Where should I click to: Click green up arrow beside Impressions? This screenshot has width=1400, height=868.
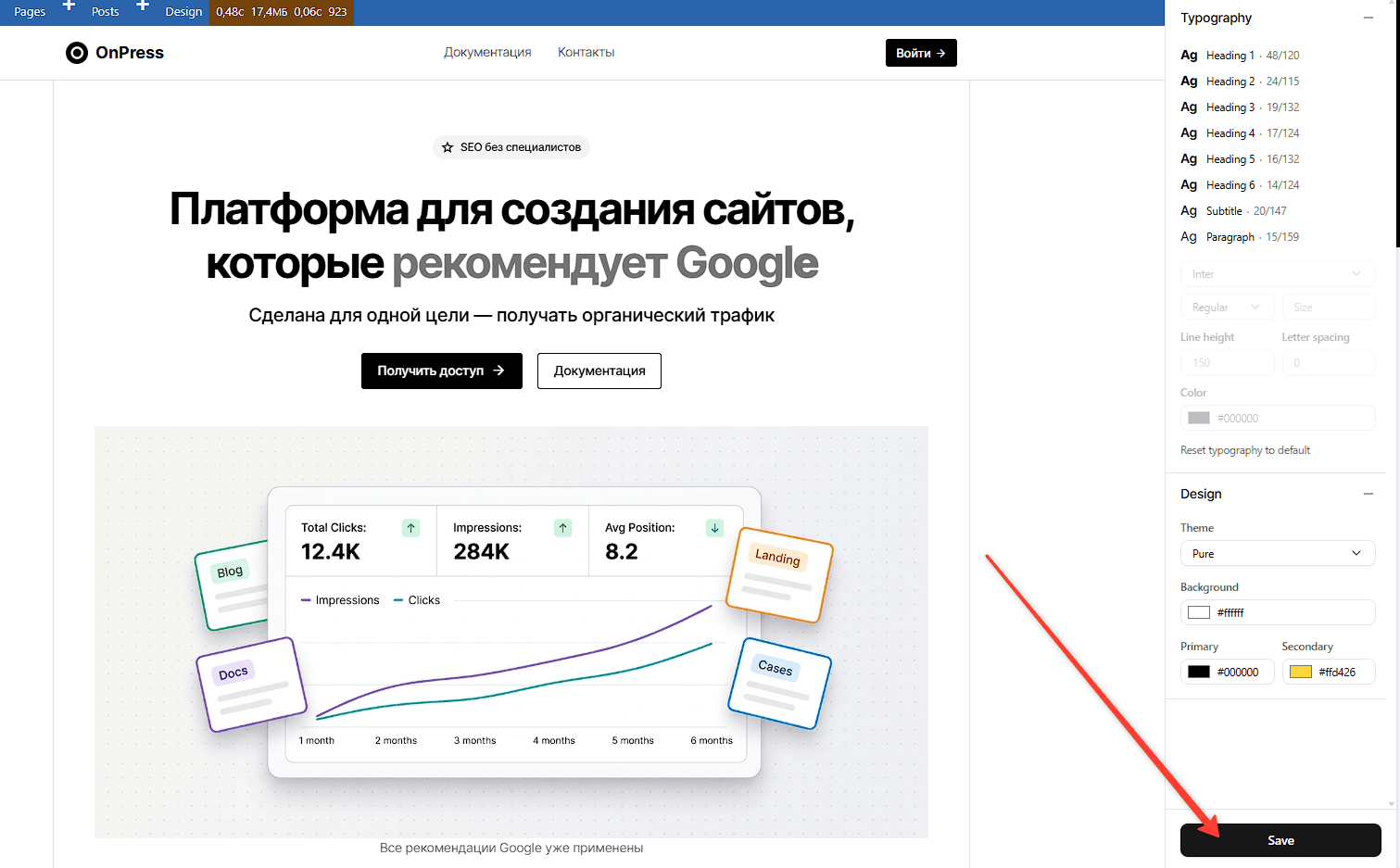[563, 528]
